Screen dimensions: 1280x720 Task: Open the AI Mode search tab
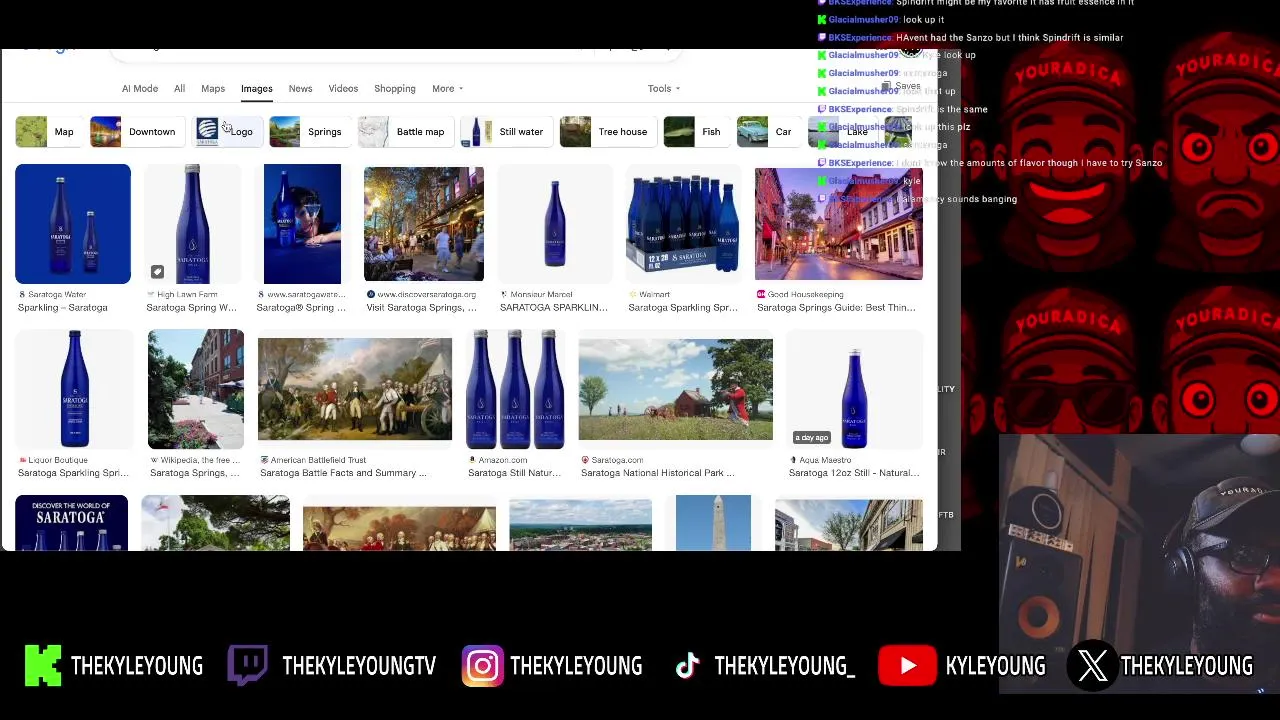(x=140, y=89)
